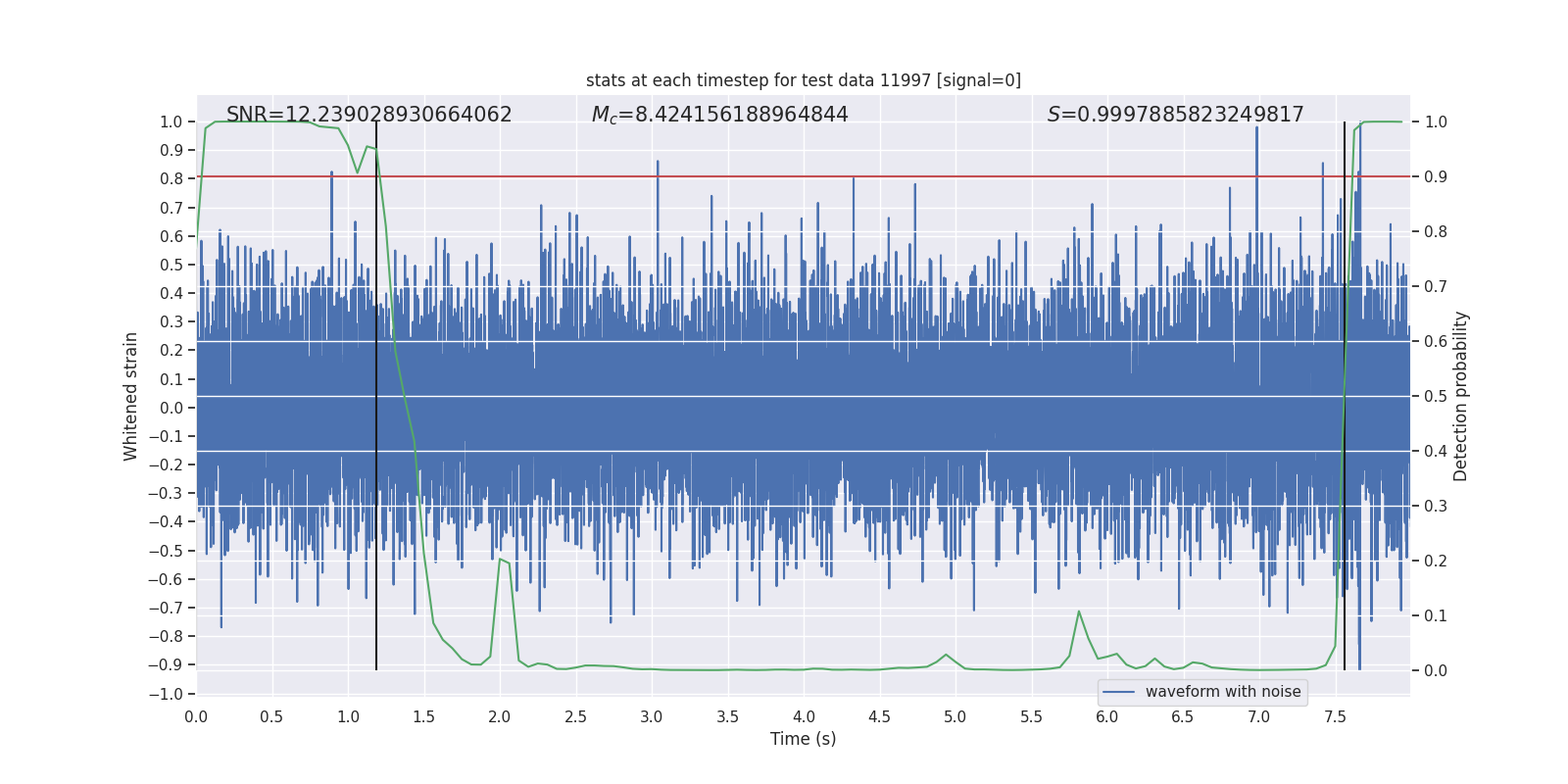This screenshot has height=784, width=1568.
Task: Click the plot title text mentioning test data 11997
Action: (803, 80)
